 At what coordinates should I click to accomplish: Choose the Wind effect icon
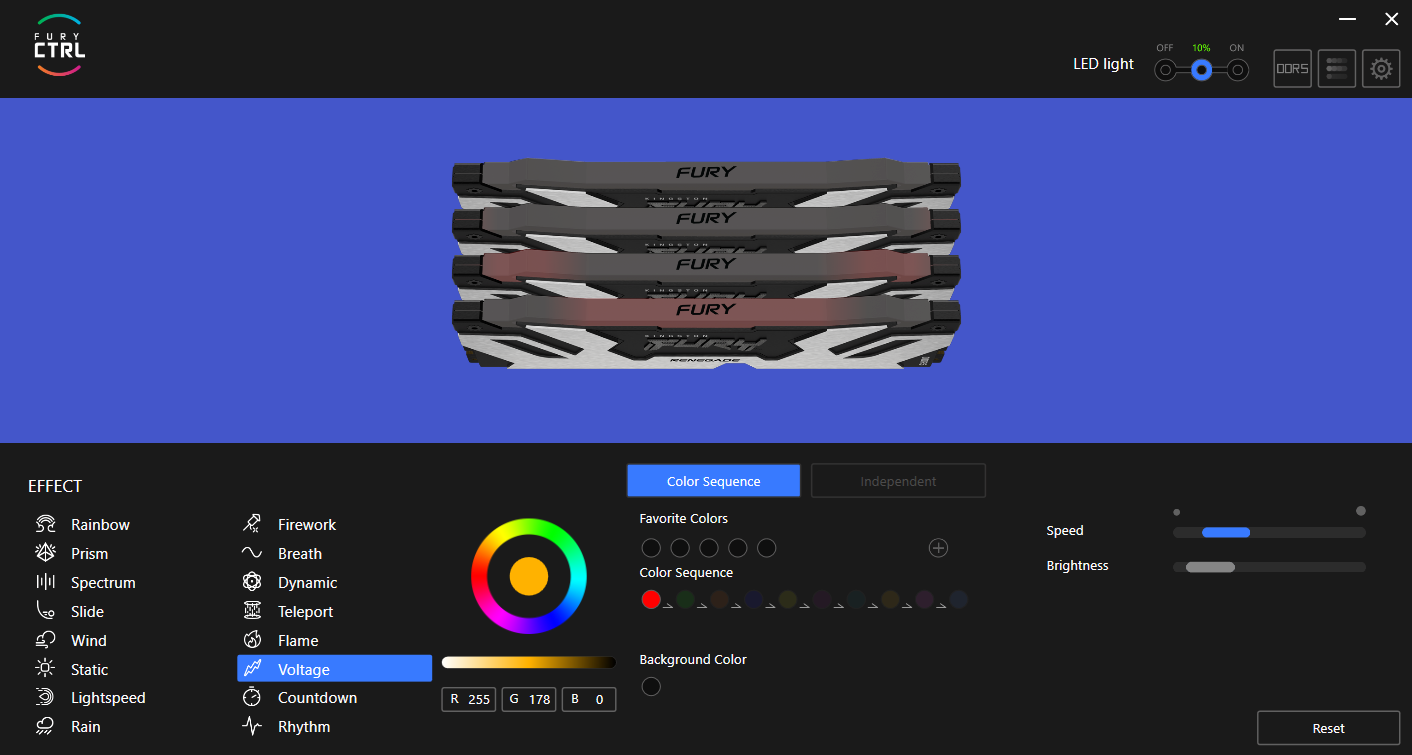click(45, 640)
